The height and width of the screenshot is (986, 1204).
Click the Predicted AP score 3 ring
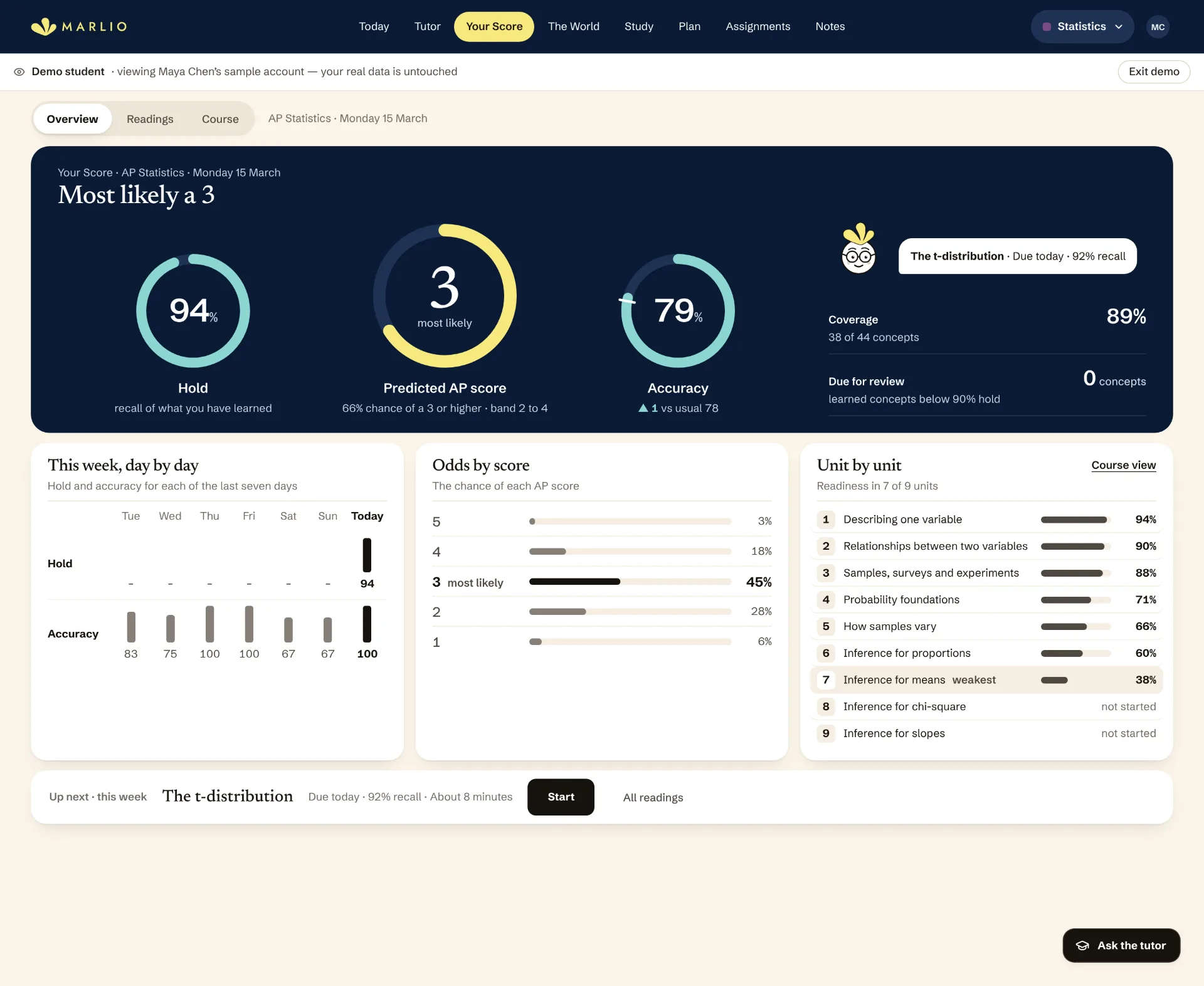pos(445,295)
